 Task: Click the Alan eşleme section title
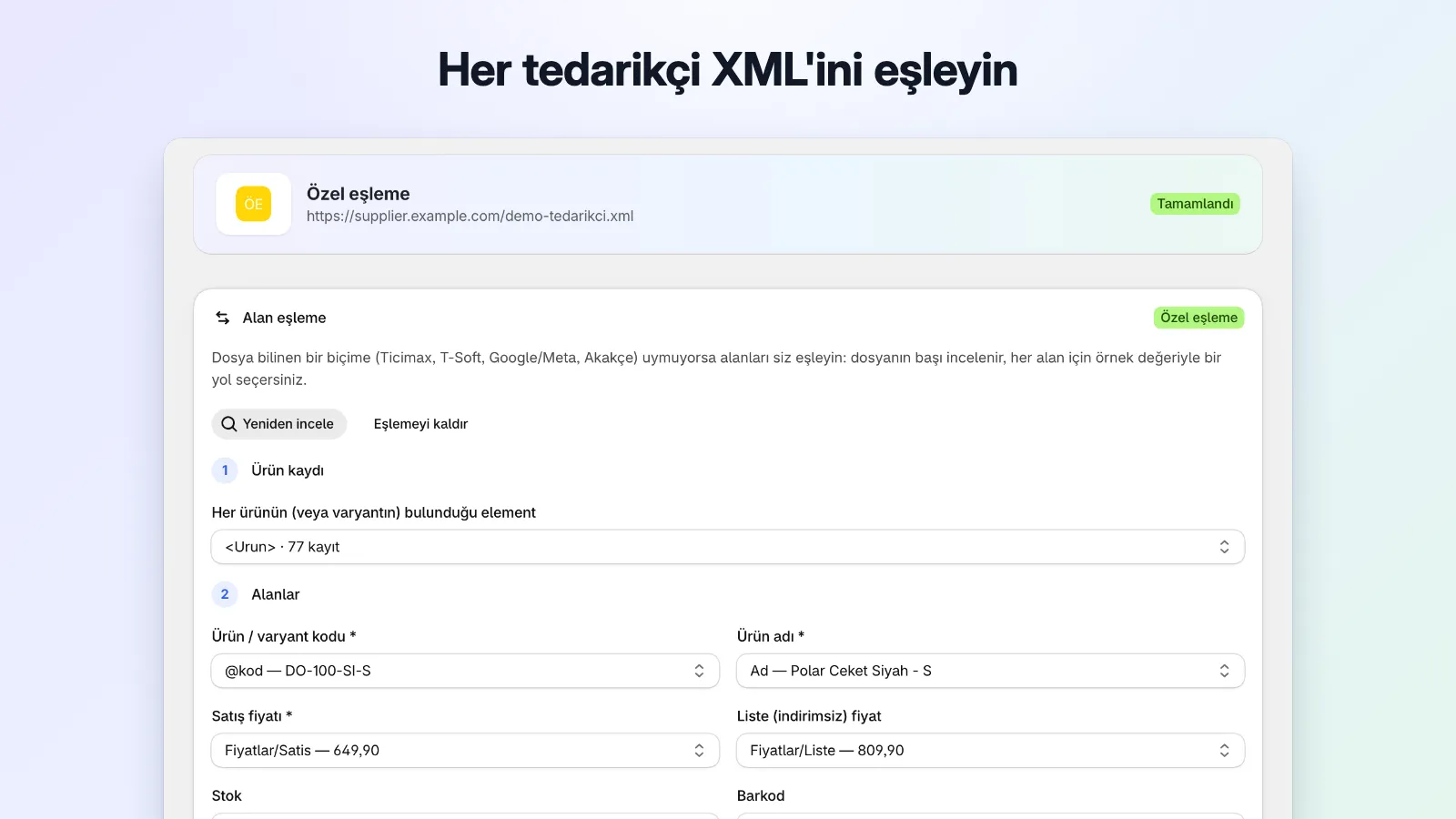pyautogui.click(x=284, y=318)
